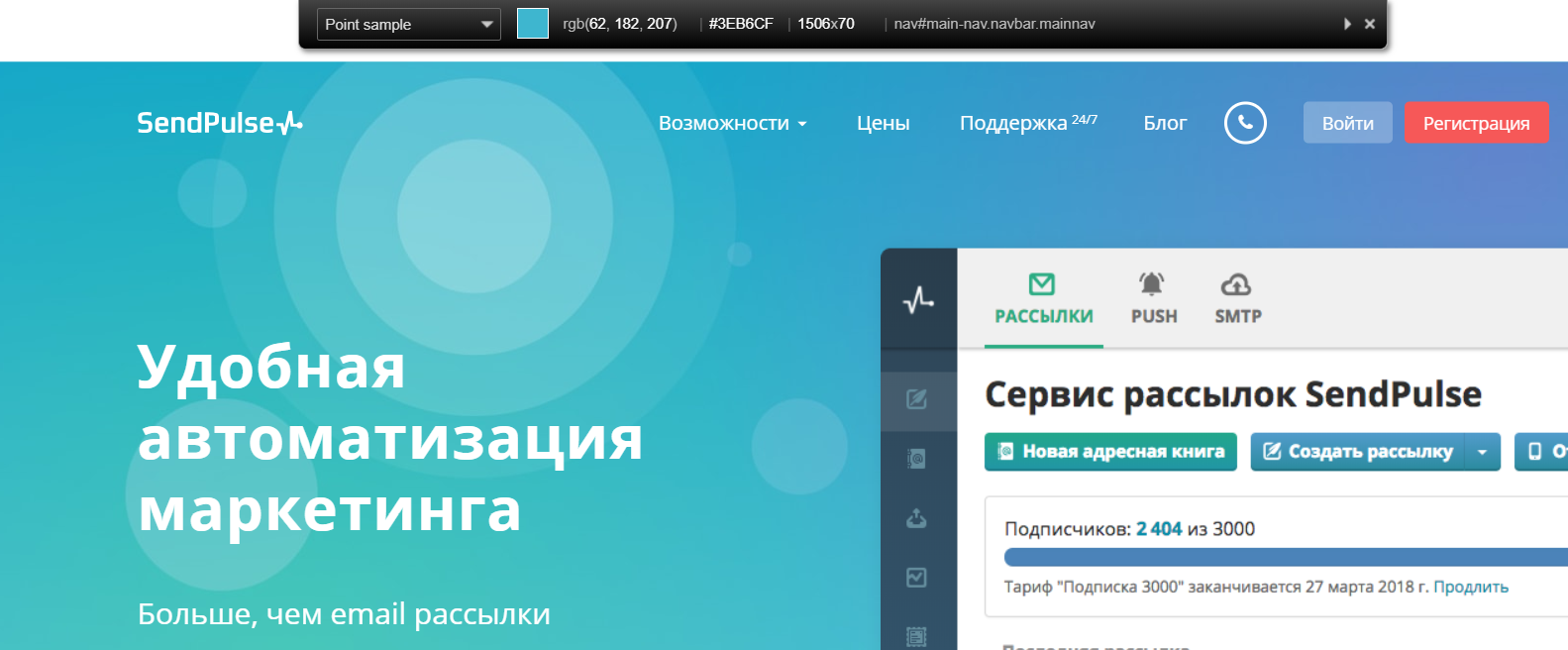Click the envelope icon above РАССЫЛКИ
Image resolution: width=1568 pixels, height=650 pixels.
click(x=1042, y=284)
